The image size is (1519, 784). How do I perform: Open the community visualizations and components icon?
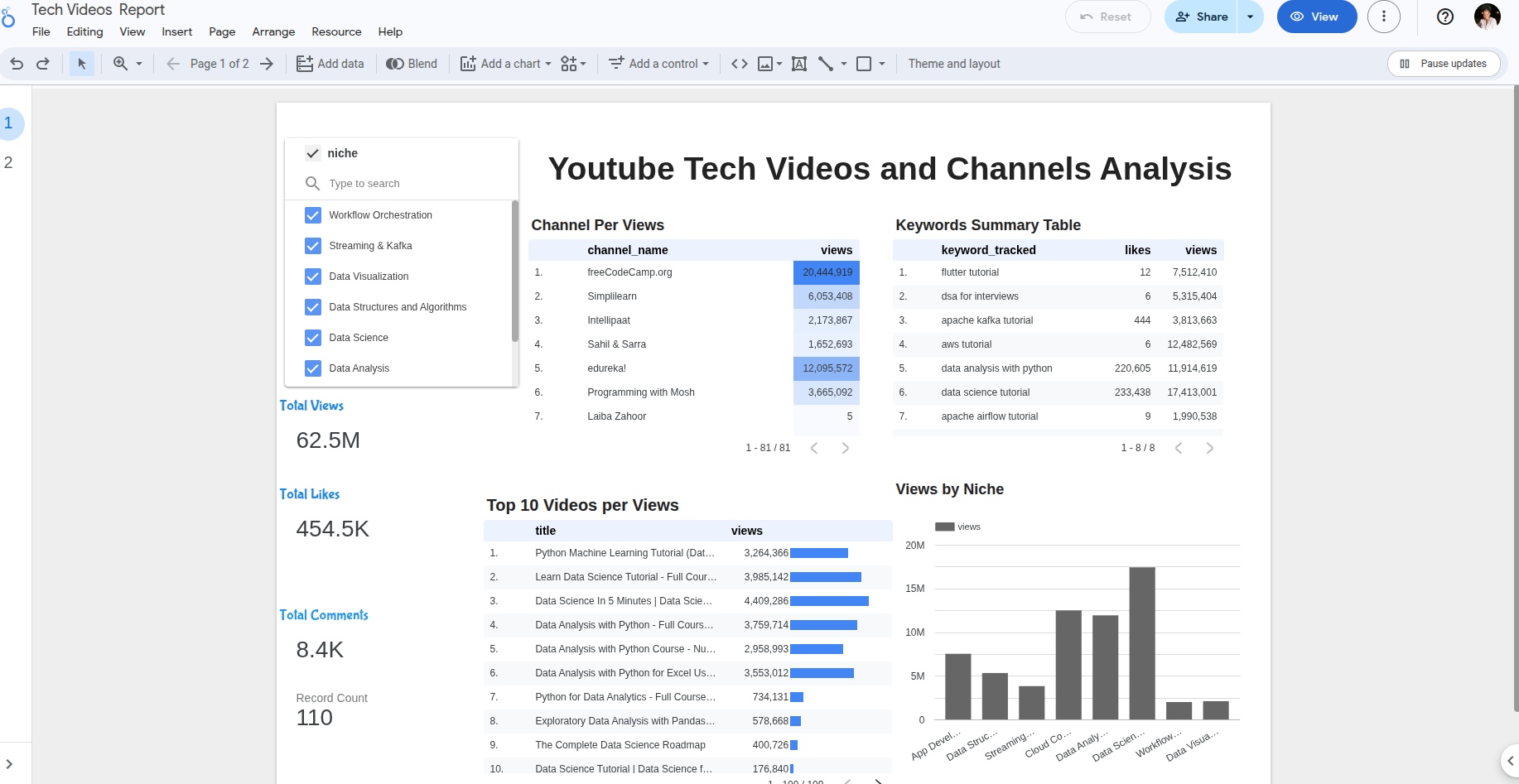(568, 64)
